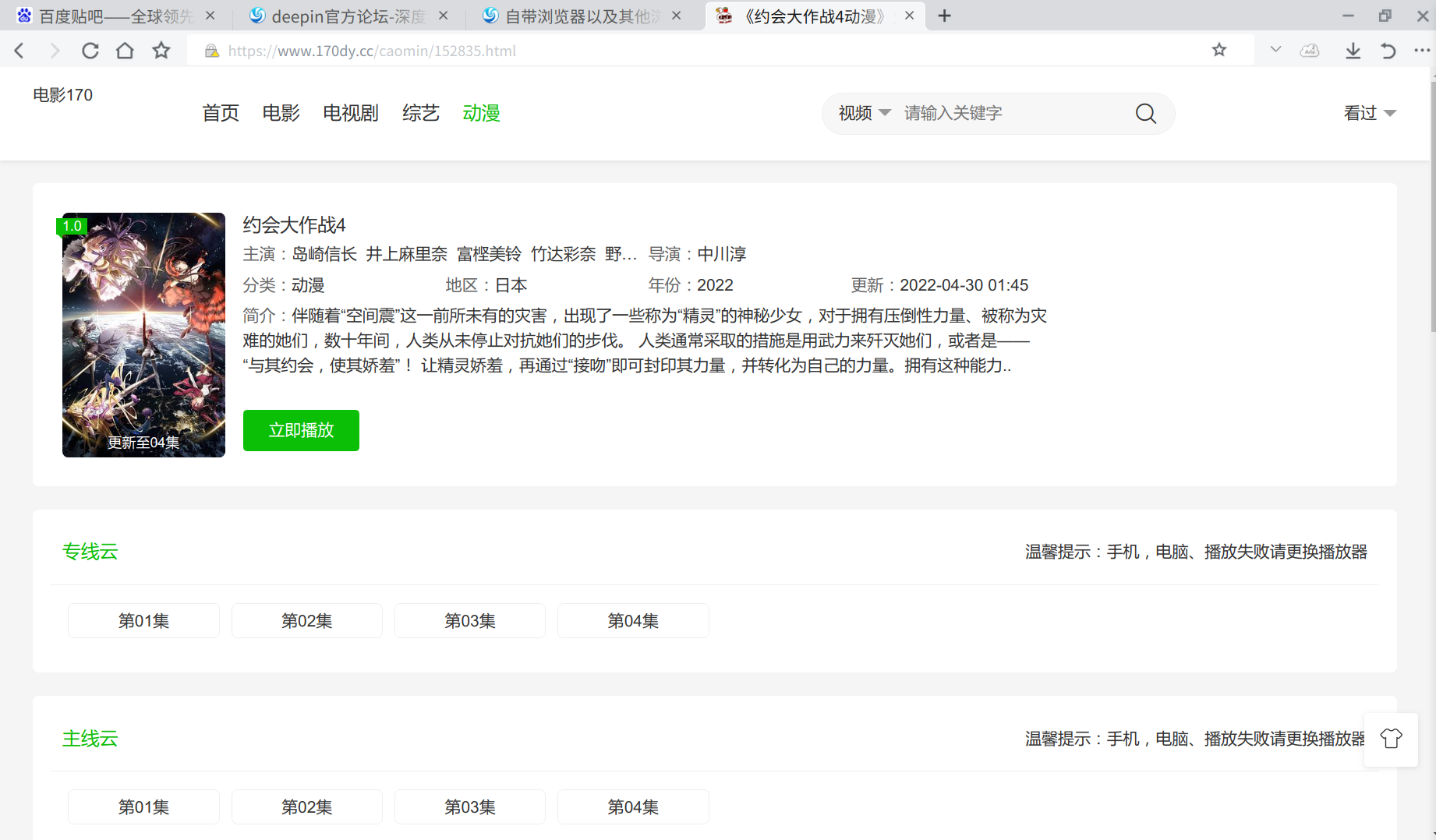Open a new tab with plus button
Screen dimensions: 1436x840
[944, 16]
